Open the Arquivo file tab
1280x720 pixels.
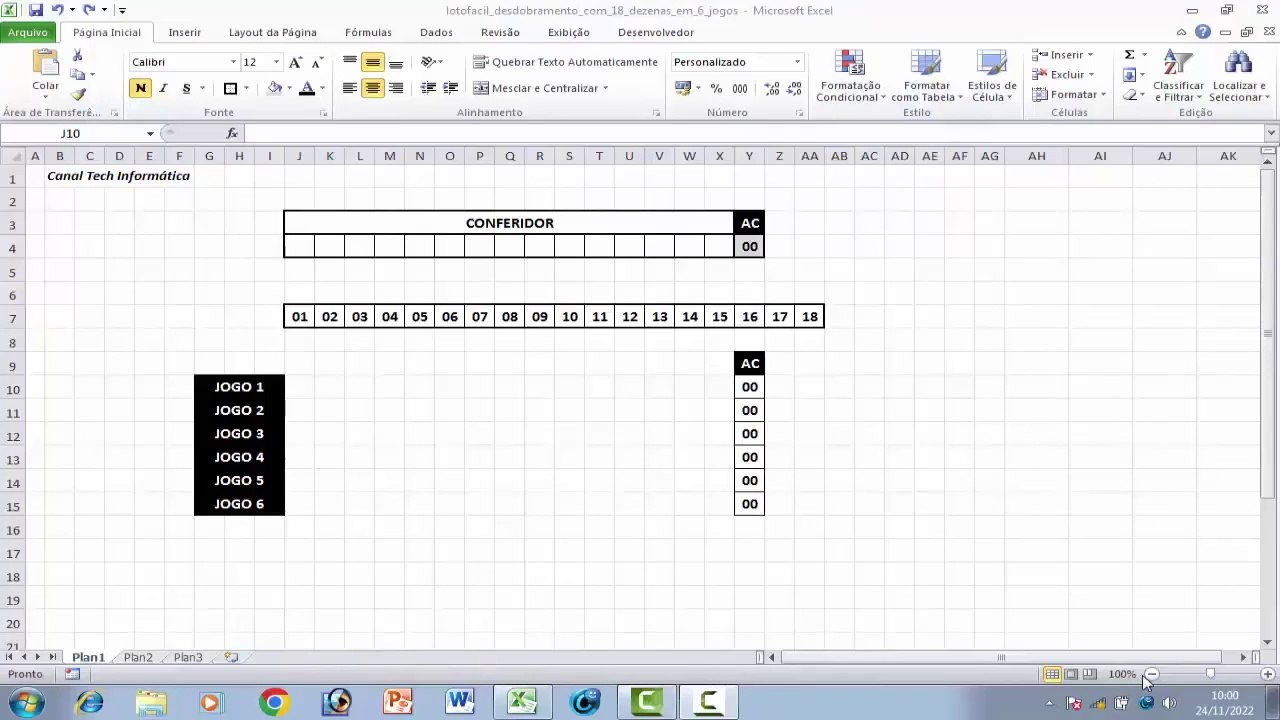click(x=28, y=32)
